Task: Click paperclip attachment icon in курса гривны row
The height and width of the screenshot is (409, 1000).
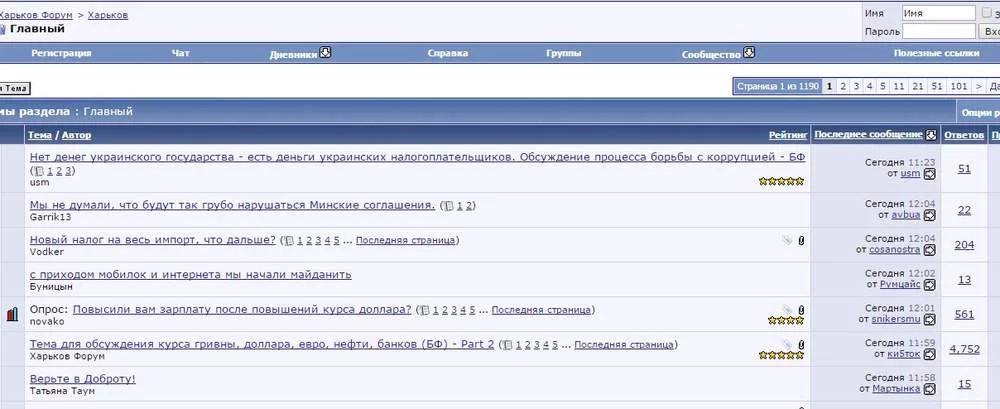Action: click(801, 345)
